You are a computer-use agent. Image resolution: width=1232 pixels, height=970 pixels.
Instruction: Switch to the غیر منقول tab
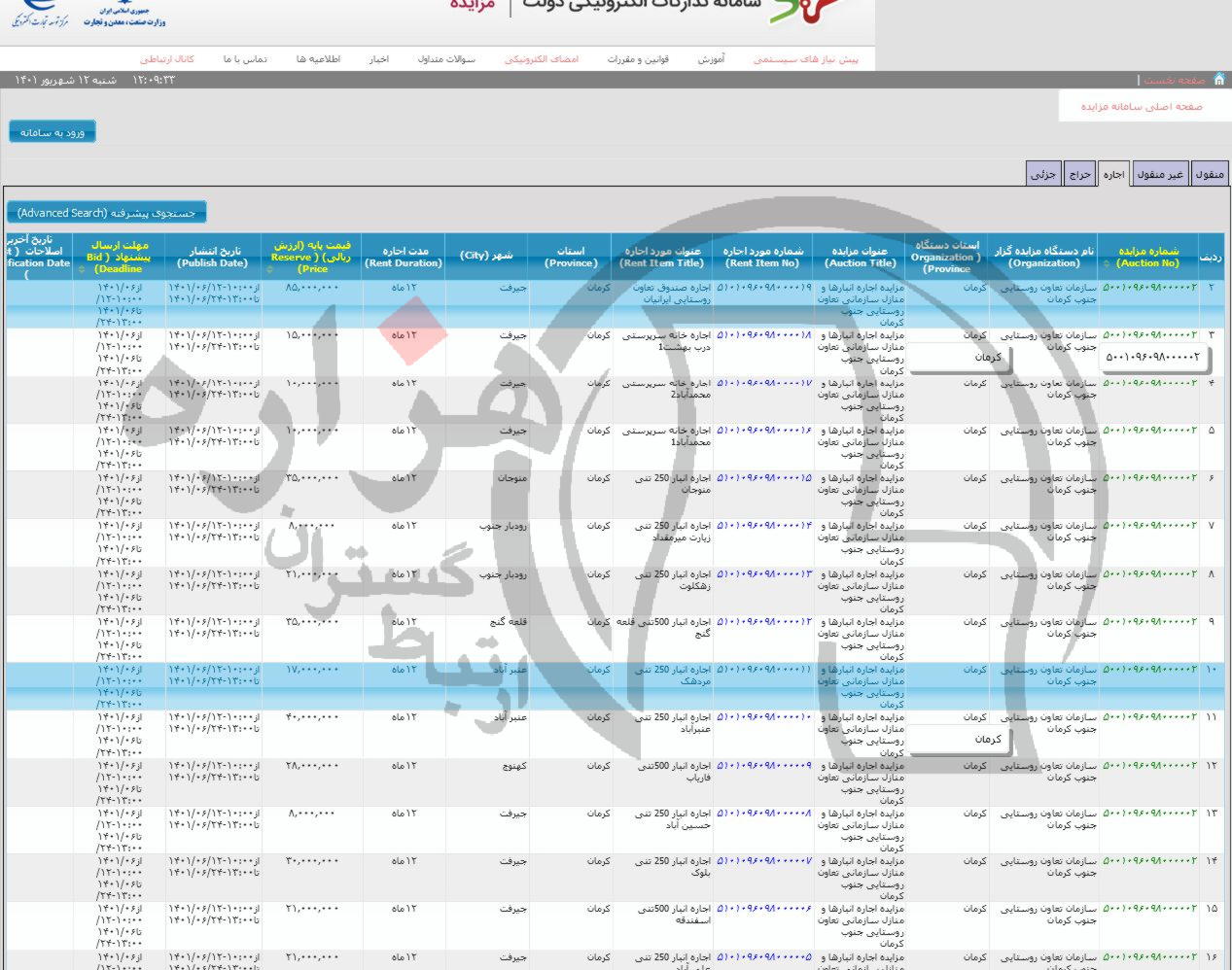(x=1160, y=174)
